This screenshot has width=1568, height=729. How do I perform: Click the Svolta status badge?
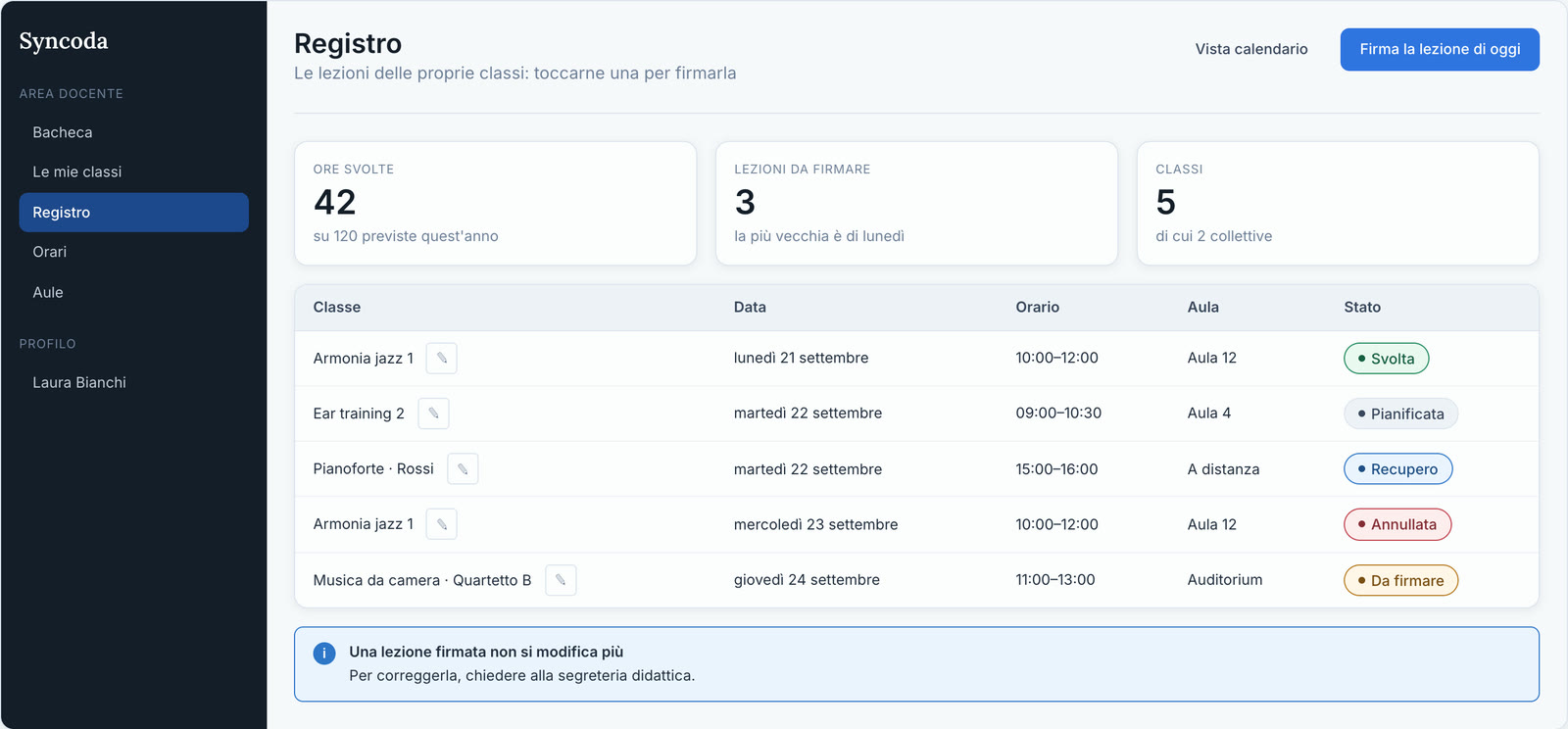pyautogui.click(x=1386, y=359)
